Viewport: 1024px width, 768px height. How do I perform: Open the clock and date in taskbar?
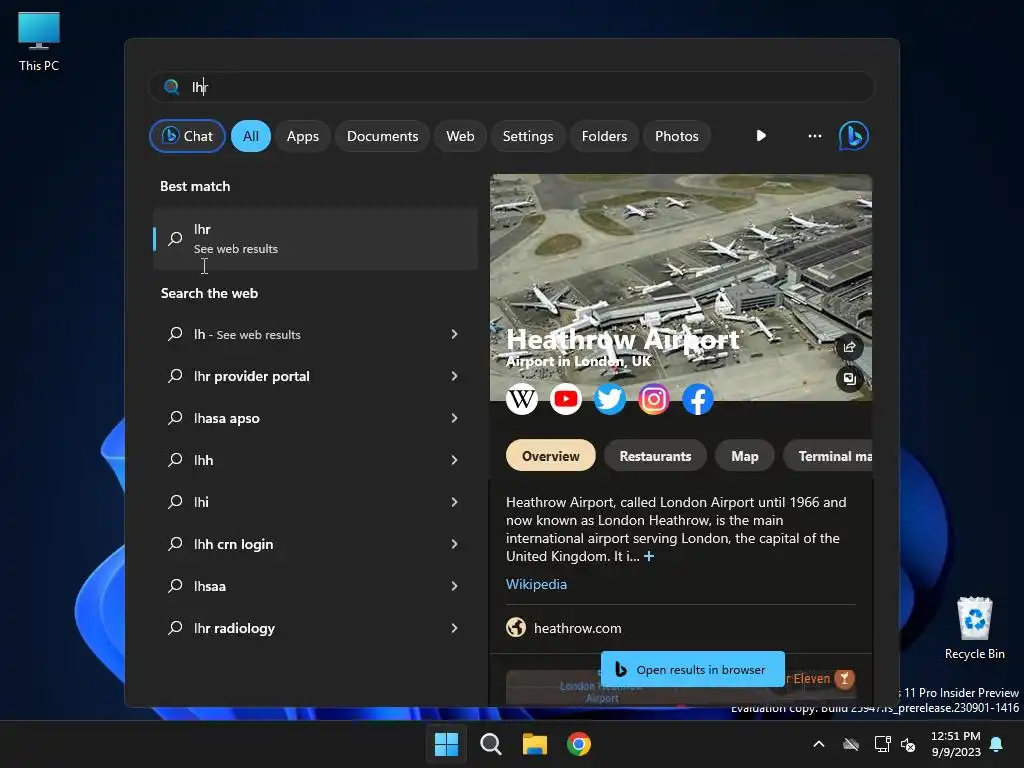coord(955,744)
